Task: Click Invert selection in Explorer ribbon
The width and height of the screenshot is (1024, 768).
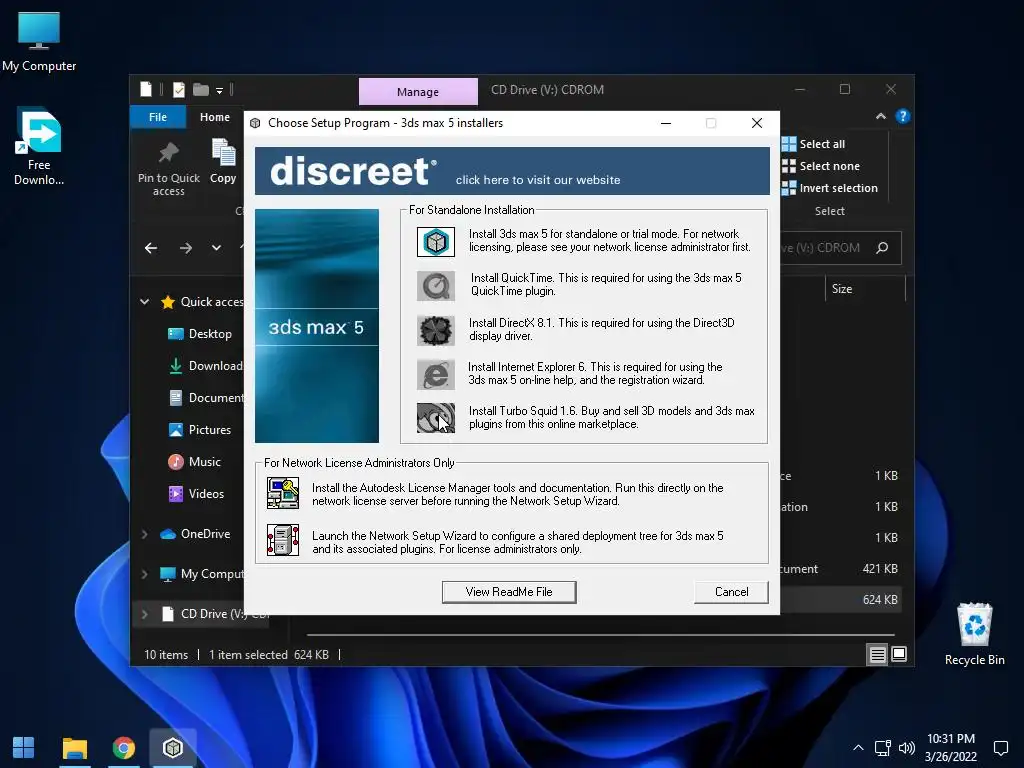Action: pos(830,188)
